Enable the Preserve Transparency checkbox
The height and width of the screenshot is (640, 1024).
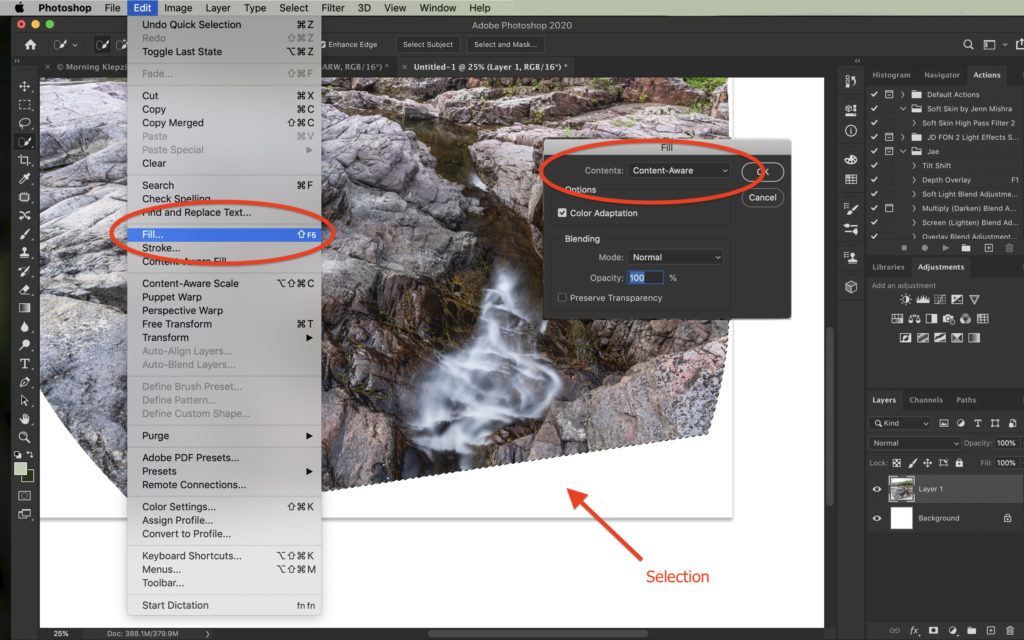(x=562, y=298)
